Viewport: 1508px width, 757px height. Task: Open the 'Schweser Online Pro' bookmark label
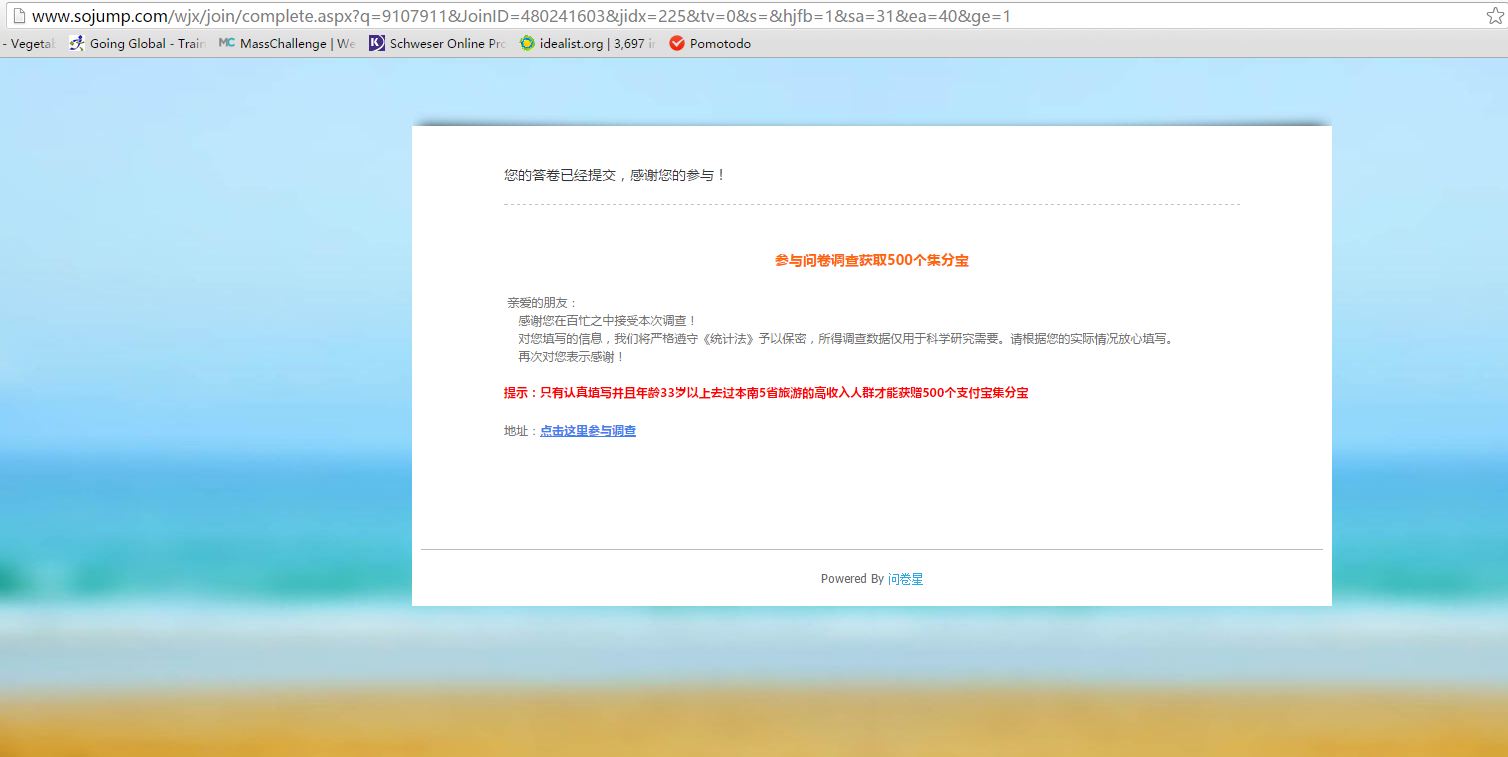tap(447, 43)
